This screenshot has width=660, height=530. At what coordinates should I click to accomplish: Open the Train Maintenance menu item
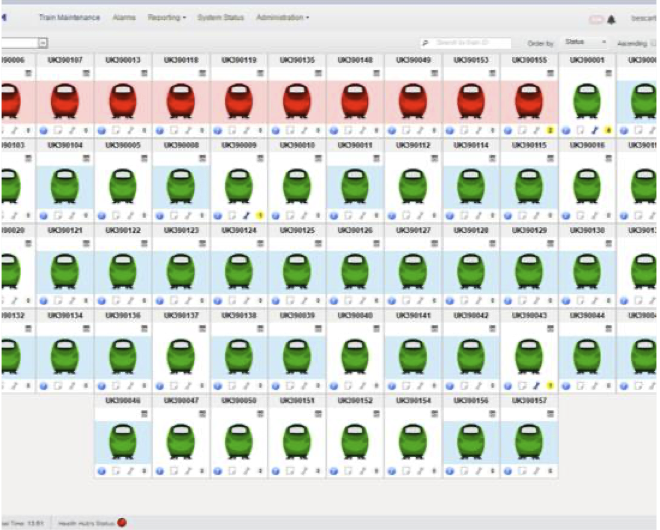pyautogui.click(x=69, y=18)
